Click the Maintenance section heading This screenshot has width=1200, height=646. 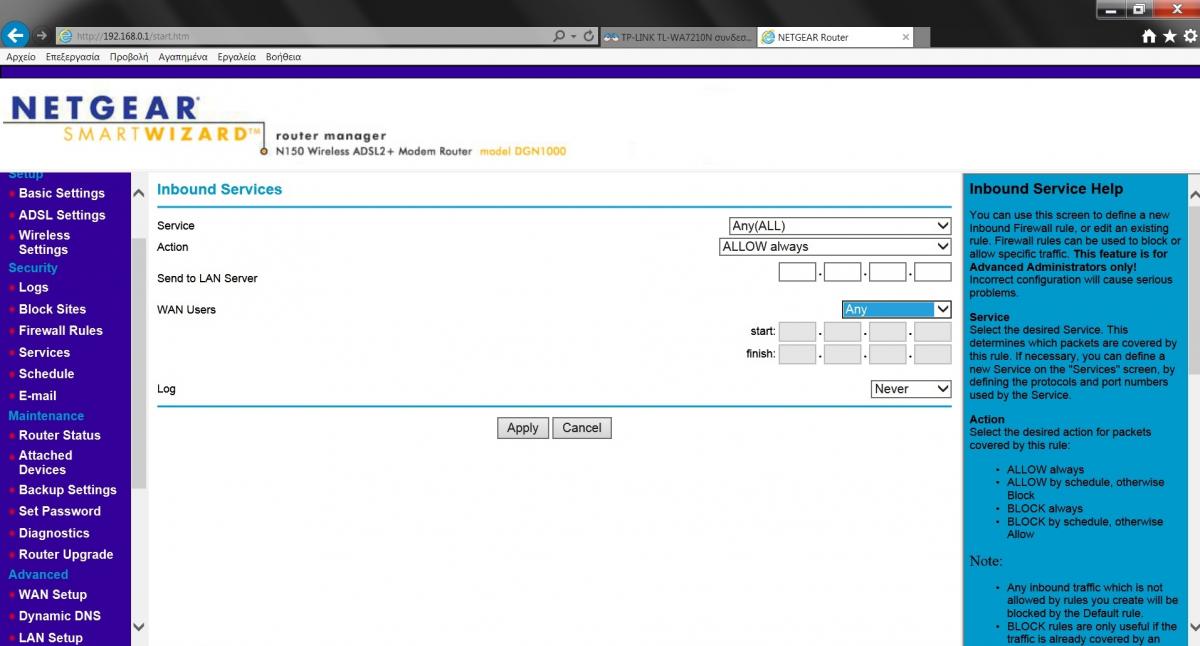tap(46, 416)
